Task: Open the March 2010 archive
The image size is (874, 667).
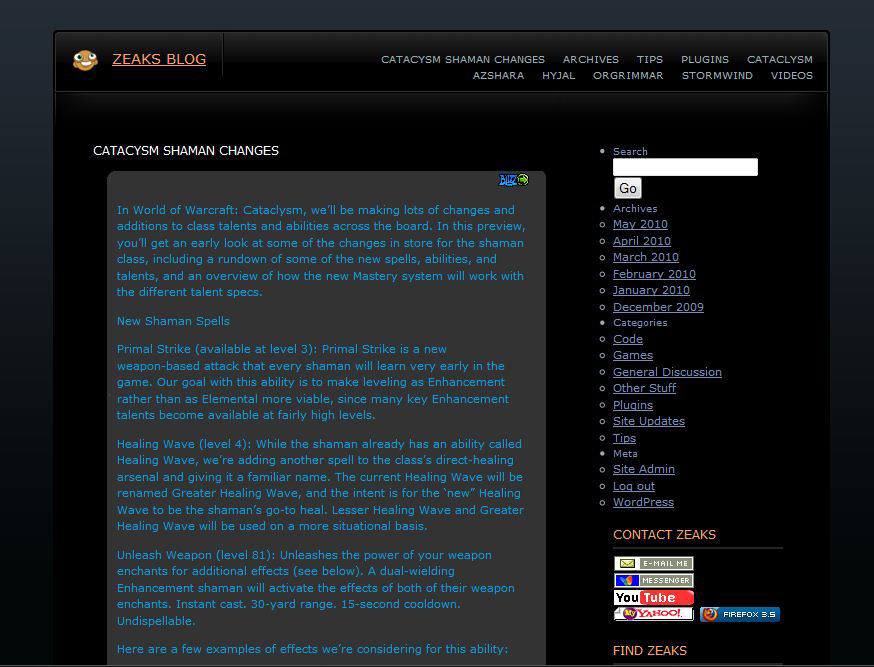Action: pyautogui.click(x=645, y=257)
